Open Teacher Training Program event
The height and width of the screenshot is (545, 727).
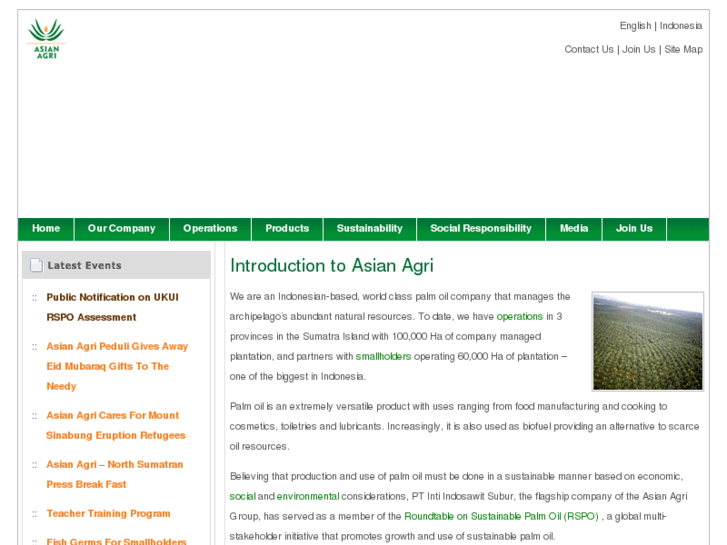pyautogui.click(x=108, y=513)
